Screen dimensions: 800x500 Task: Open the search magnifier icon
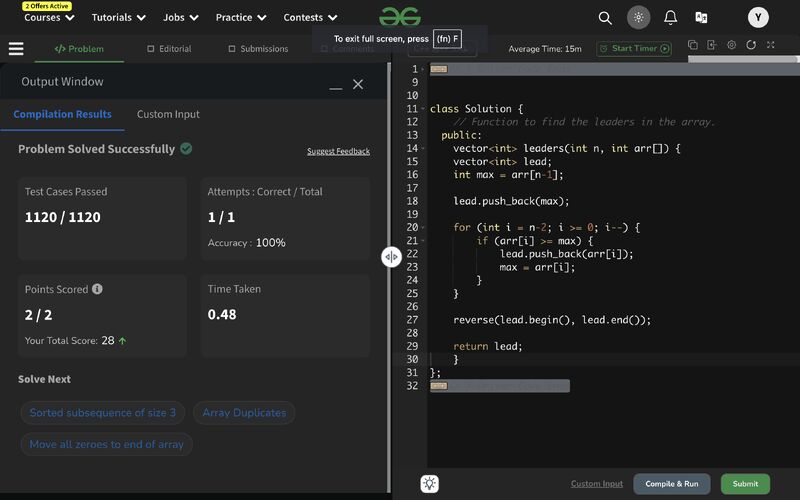click(x=605, y=18)
